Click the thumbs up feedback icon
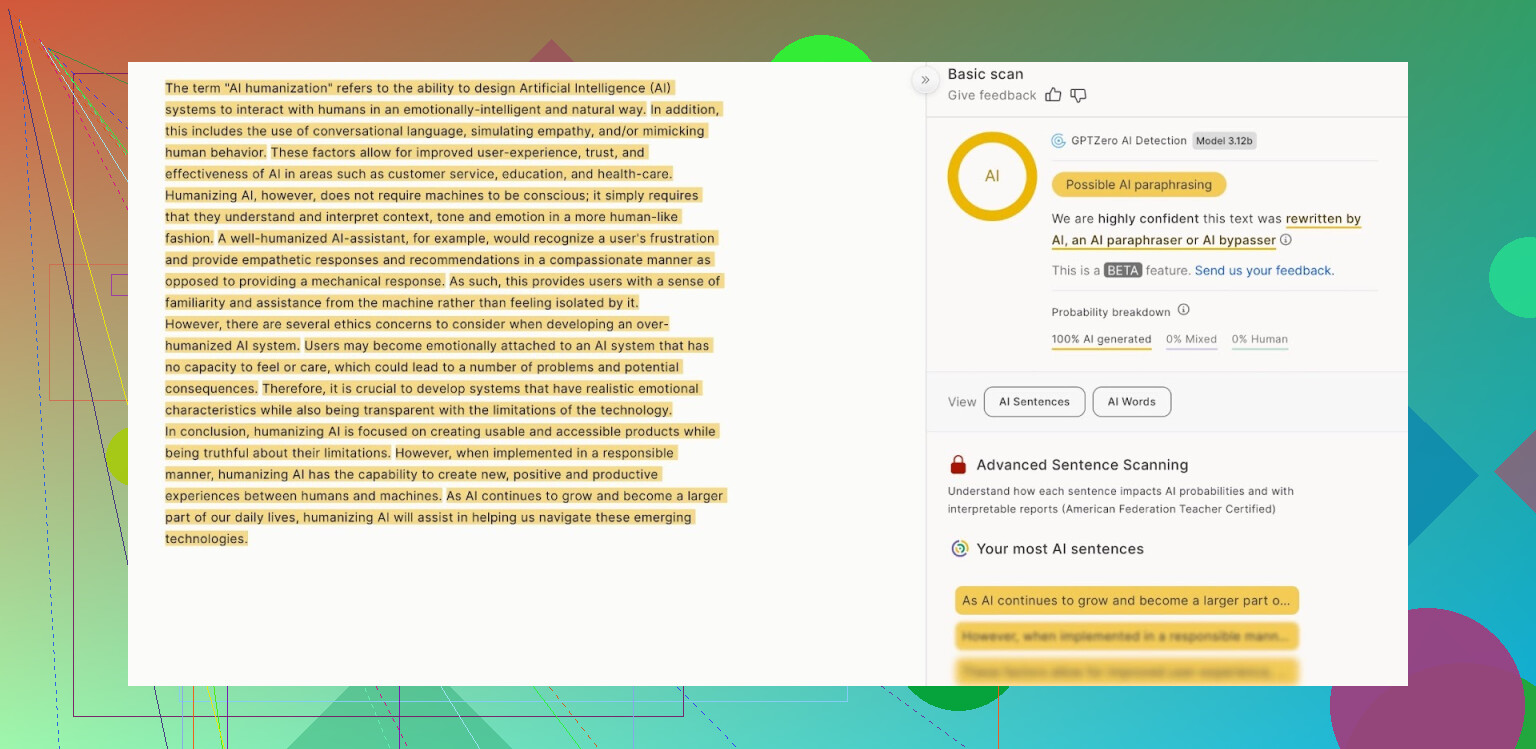 click(1053, 95)
